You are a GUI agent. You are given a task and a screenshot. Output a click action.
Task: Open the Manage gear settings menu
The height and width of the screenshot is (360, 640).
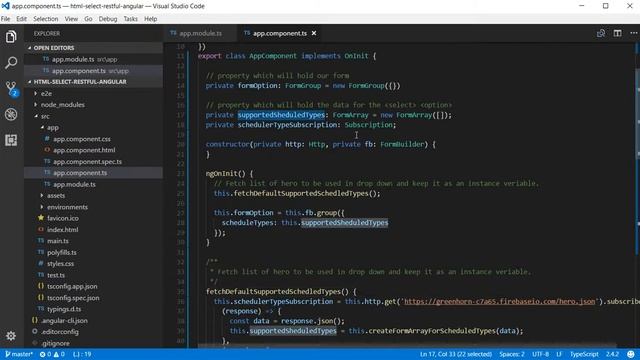pyautogui.click(x=11, y=336)
